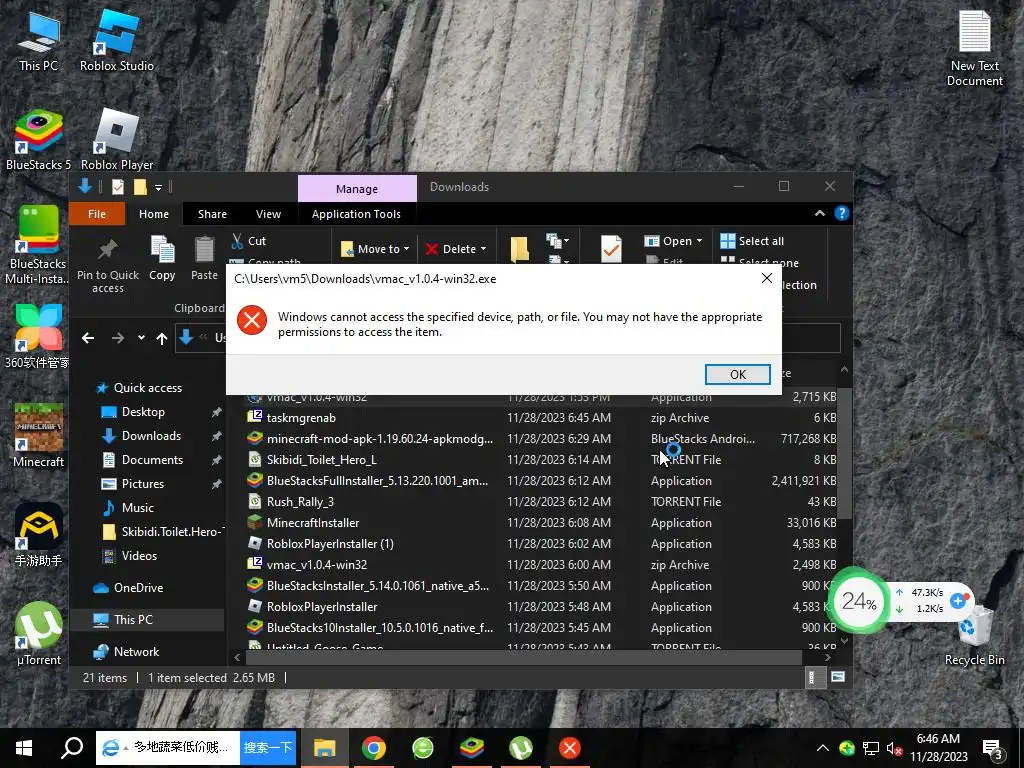This screenshot has height=768, width=1024.
Task: Open the File ribbon tab
Action: coord(97,214)
